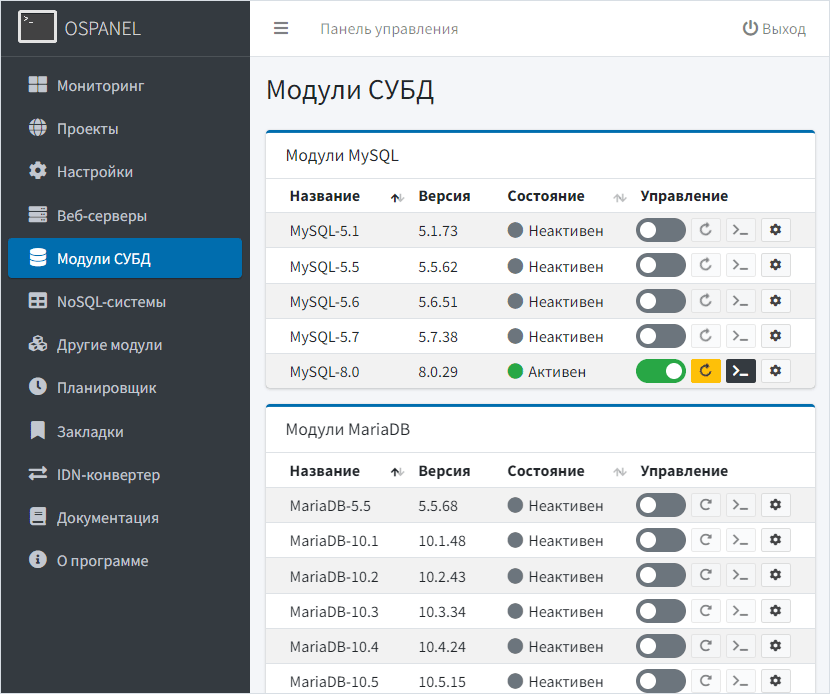The image size is (830, 694).
Task: Open settings gear for MySQL-5.6
Action: click(x=775, y=301)
